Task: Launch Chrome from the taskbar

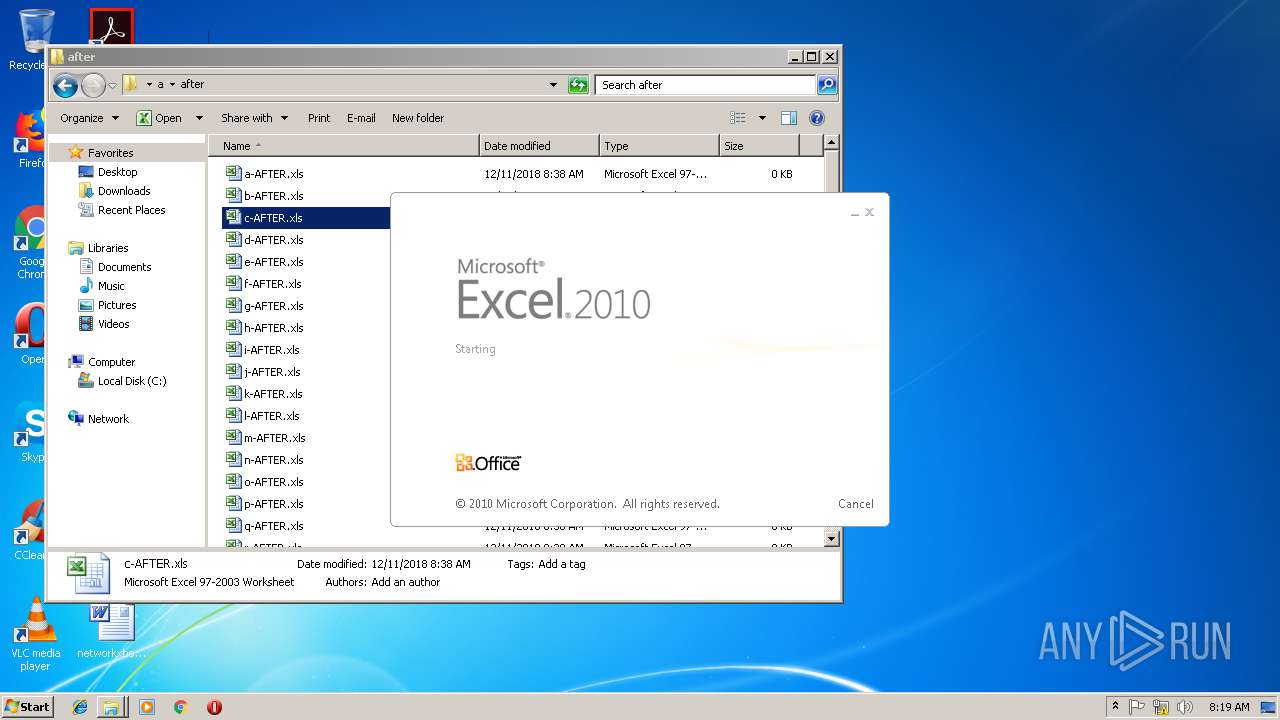Action: [180, 707]
